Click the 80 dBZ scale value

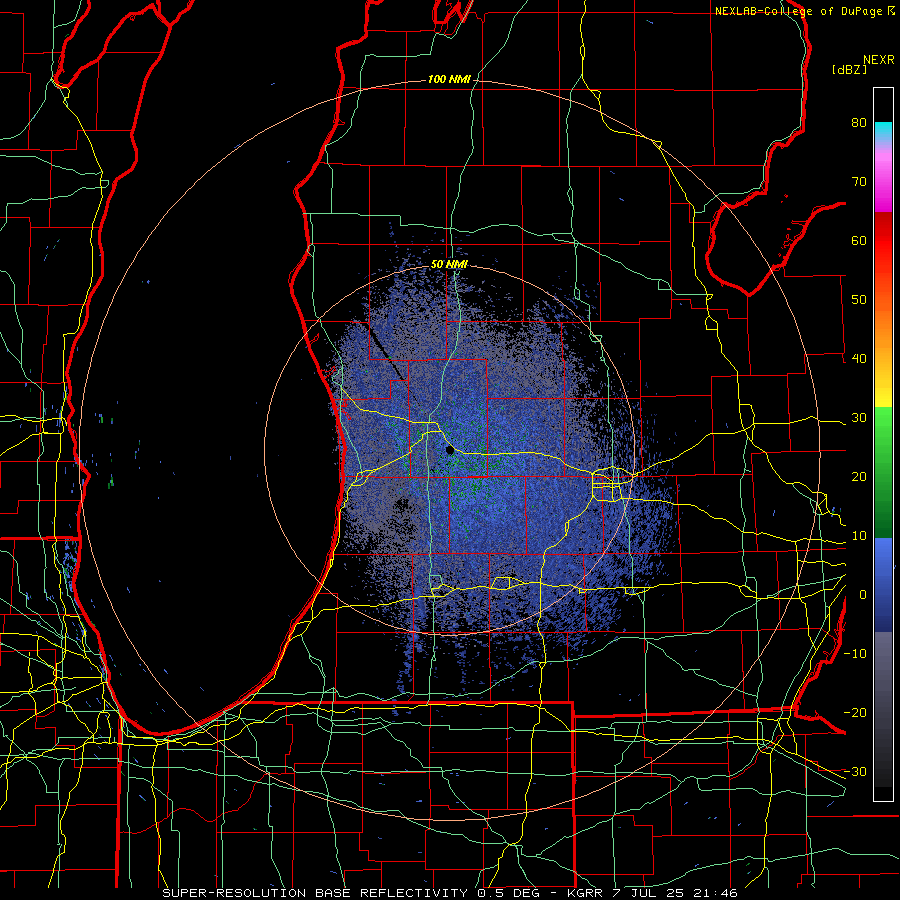859,123
